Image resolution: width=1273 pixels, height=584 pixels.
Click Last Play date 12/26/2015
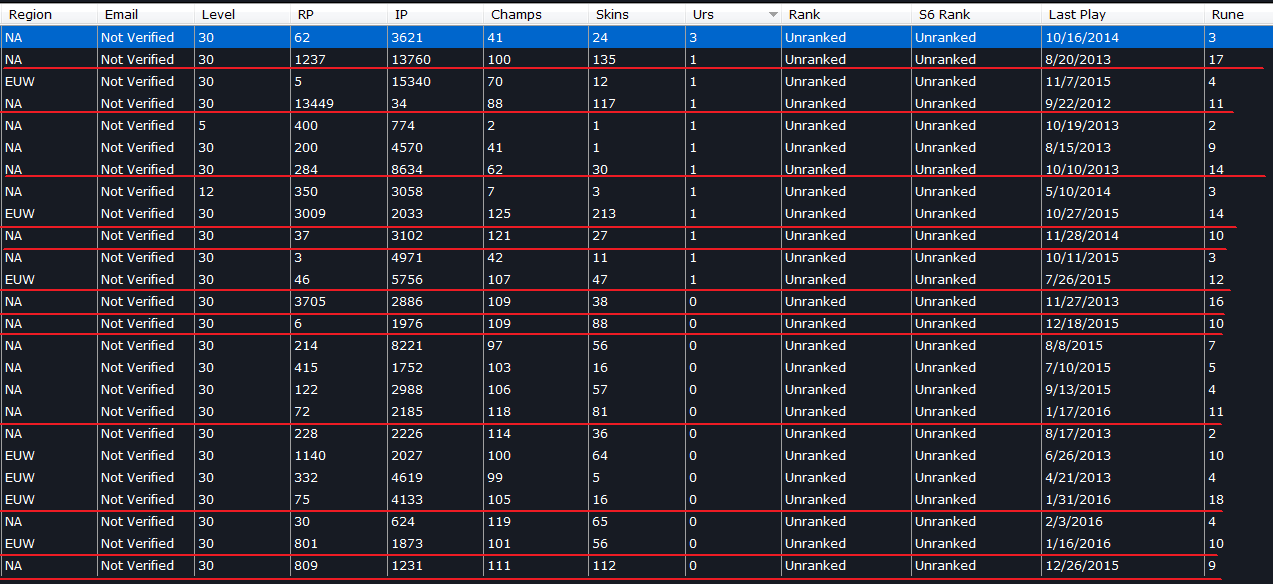[x=1084, y=565]
